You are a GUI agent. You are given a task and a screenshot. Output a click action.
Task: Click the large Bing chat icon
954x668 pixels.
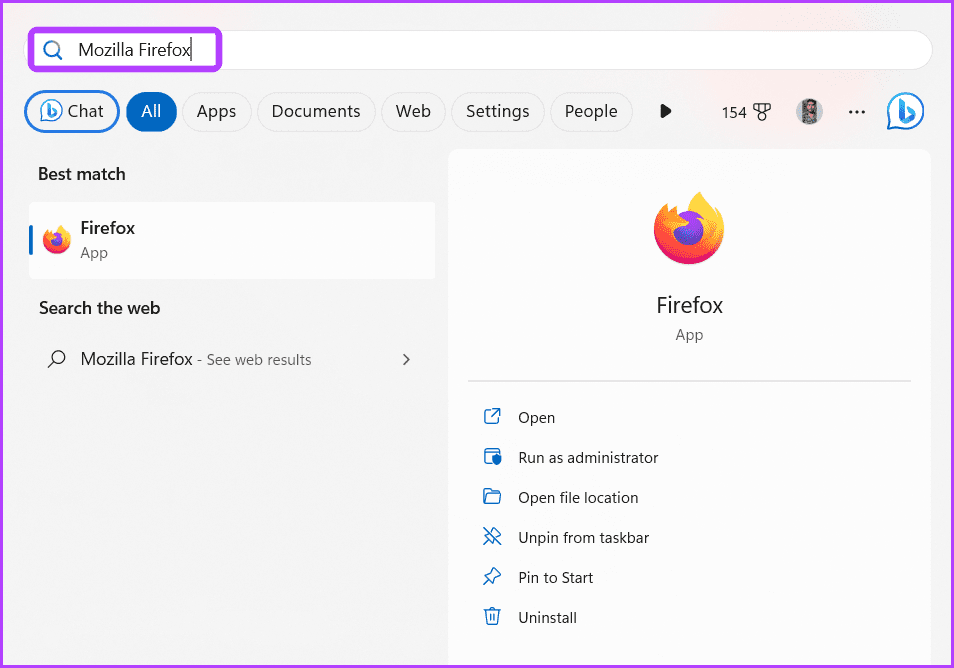pos(905,111)
